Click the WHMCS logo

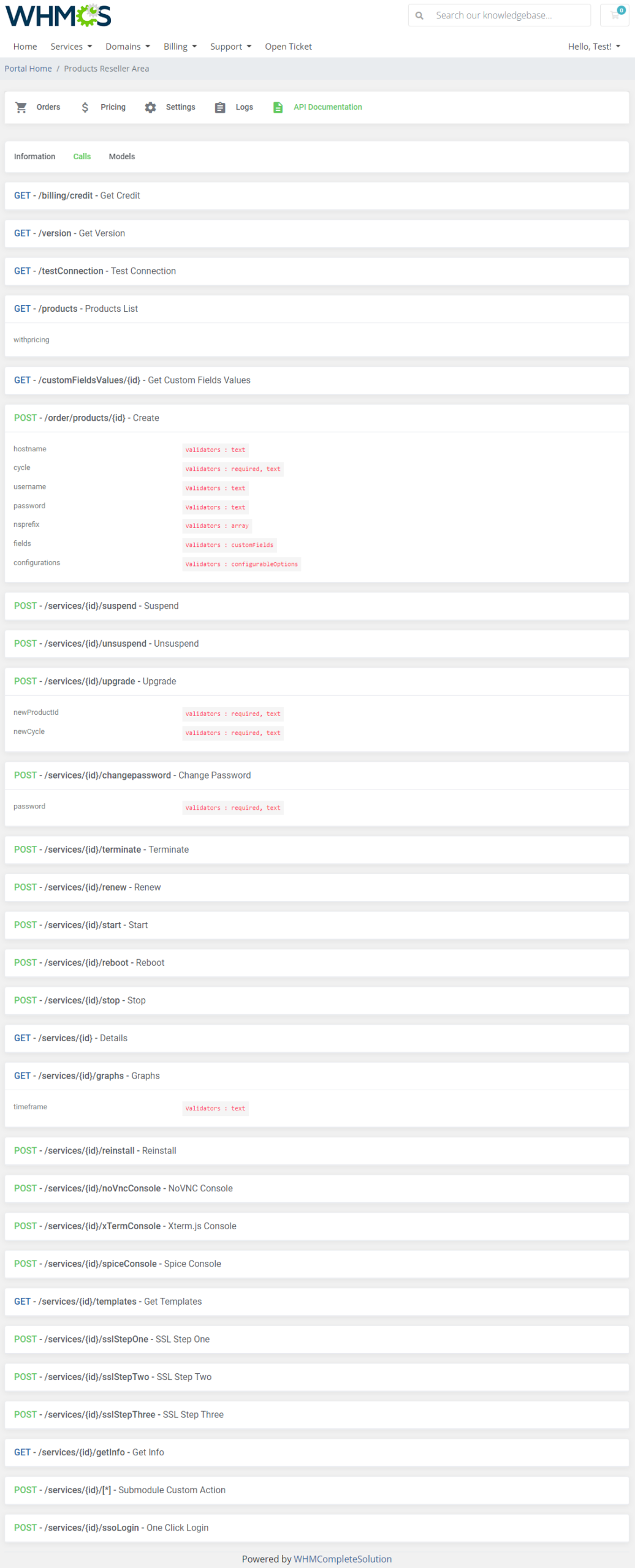[58, 15]
